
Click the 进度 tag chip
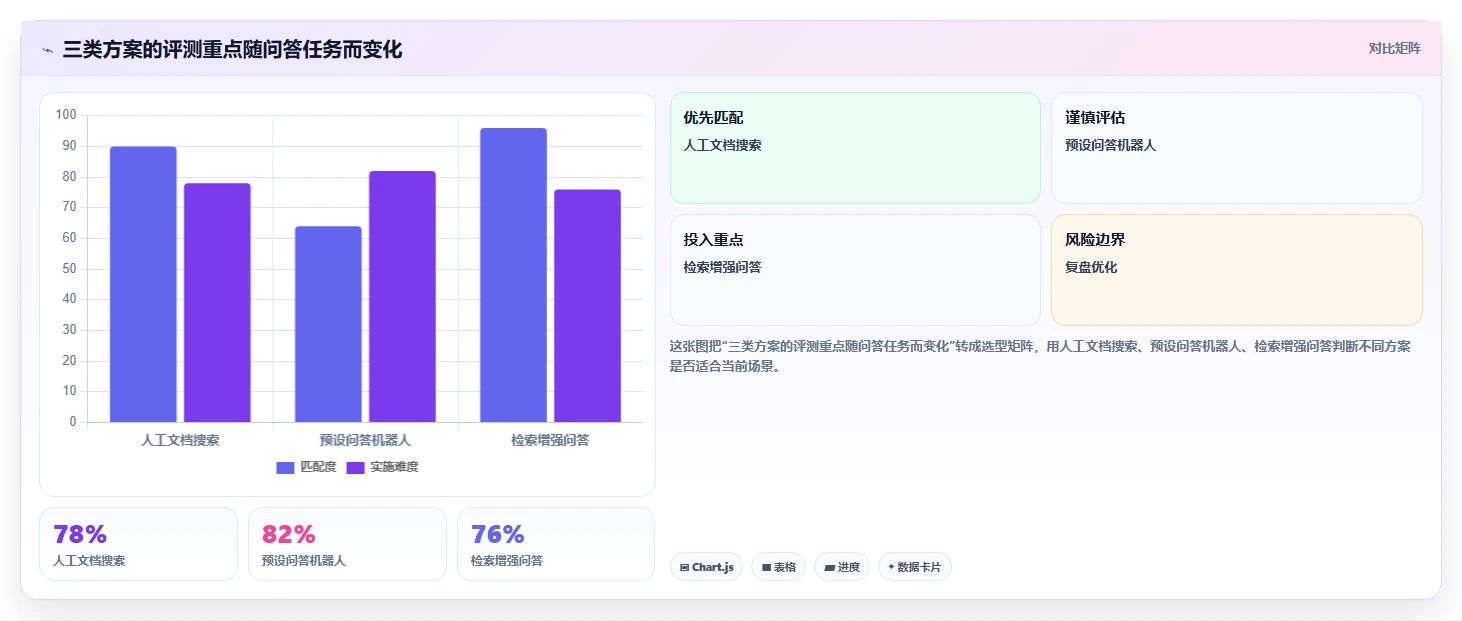(842, 567)
